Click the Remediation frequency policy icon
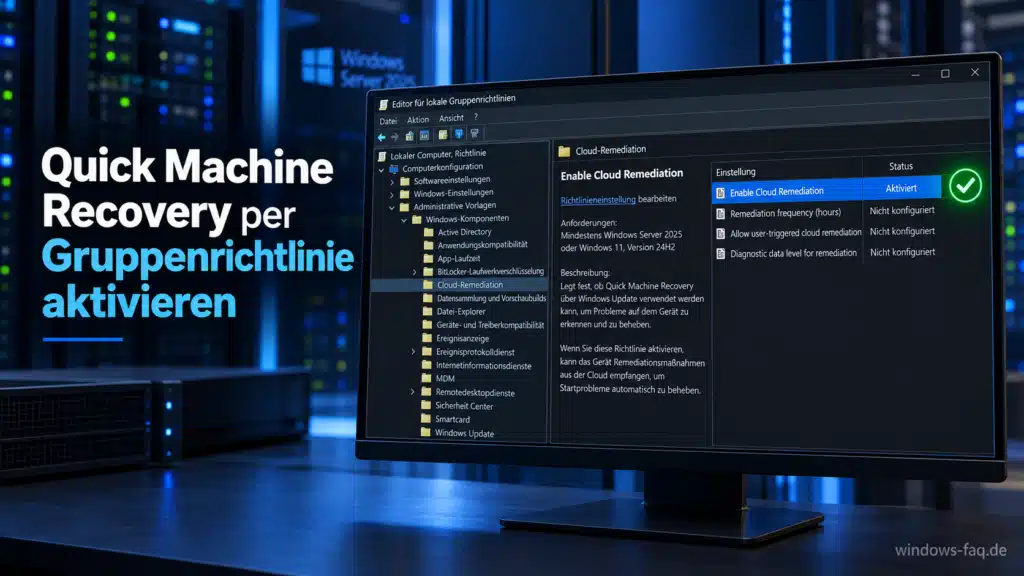 coord(720,214)
